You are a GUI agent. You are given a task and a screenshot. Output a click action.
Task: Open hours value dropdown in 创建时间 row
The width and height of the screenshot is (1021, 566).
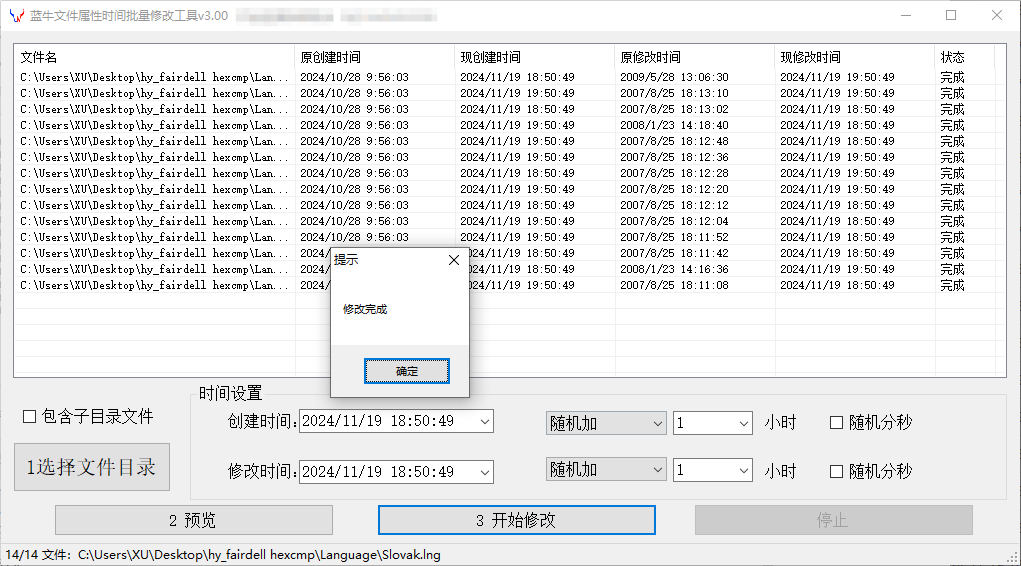744,423
